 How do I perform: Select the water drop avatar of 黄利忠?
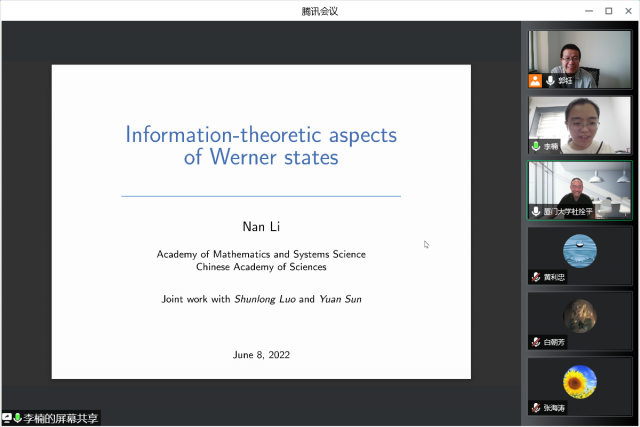point(580,250)
